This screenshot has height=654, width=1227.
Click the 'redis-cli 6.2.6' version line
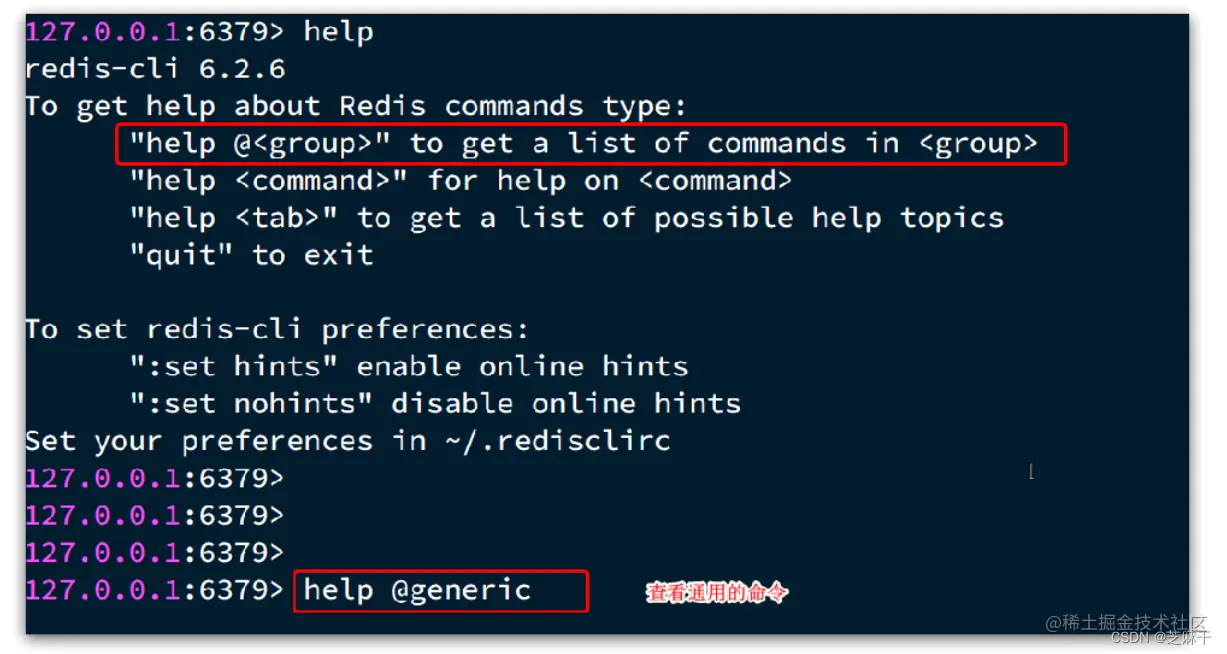[x=155, y=69]
